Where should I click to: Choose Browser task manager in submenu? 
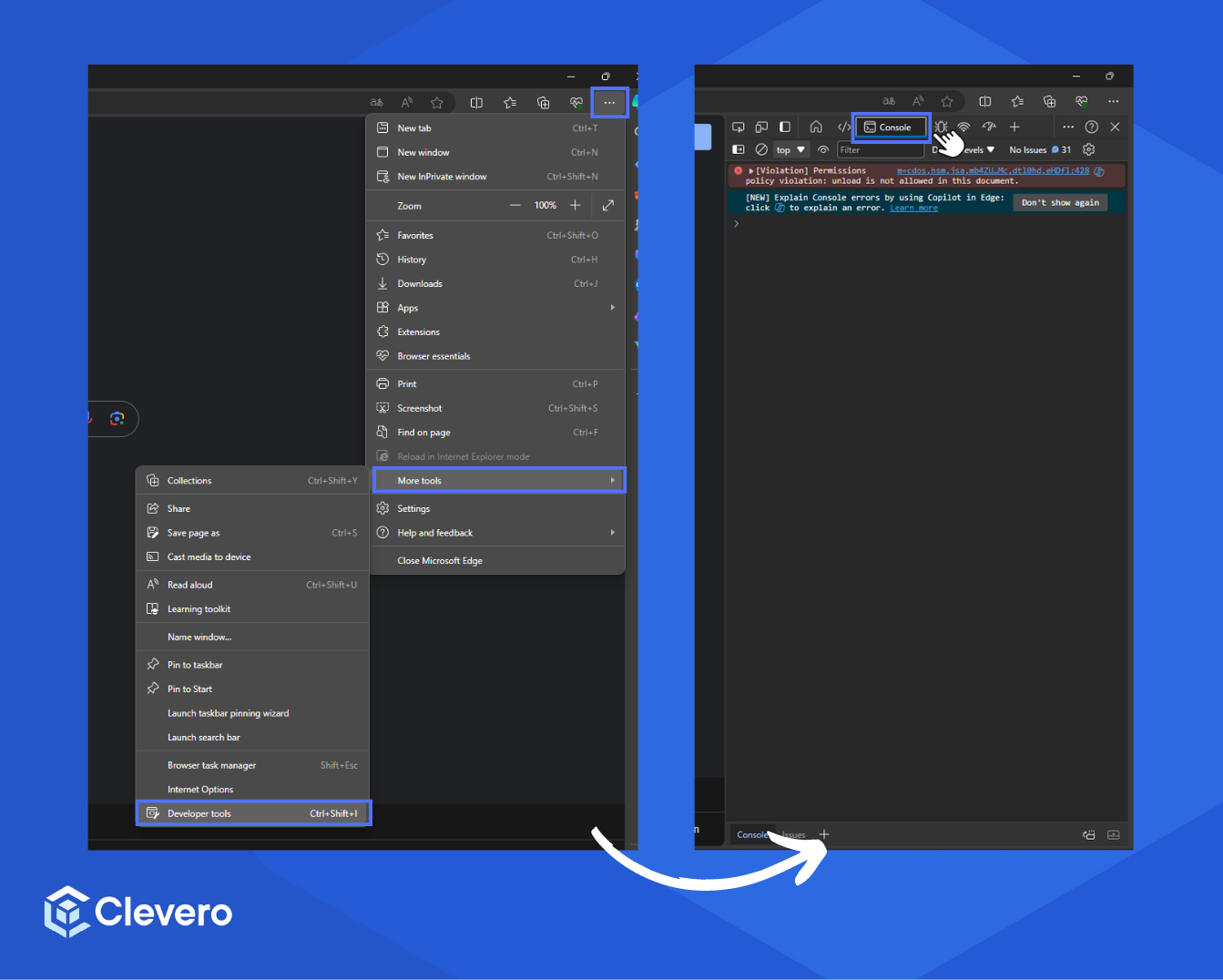click(252, 765)
